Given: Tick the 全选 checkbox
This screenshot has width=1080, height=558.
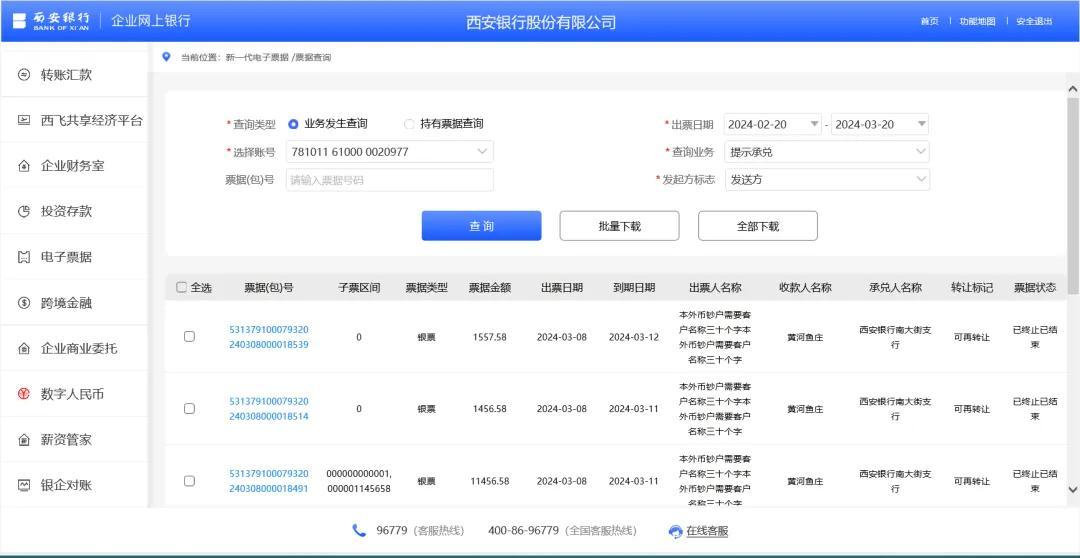Looking at the screenshot, I should [x=182, y=287].
